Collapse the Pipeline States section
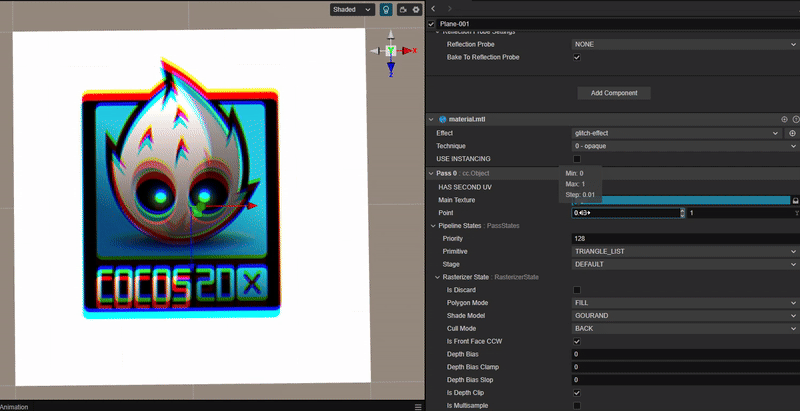Image resolution: width=800 pixels, height=411 pixels. tap(433, 225)
